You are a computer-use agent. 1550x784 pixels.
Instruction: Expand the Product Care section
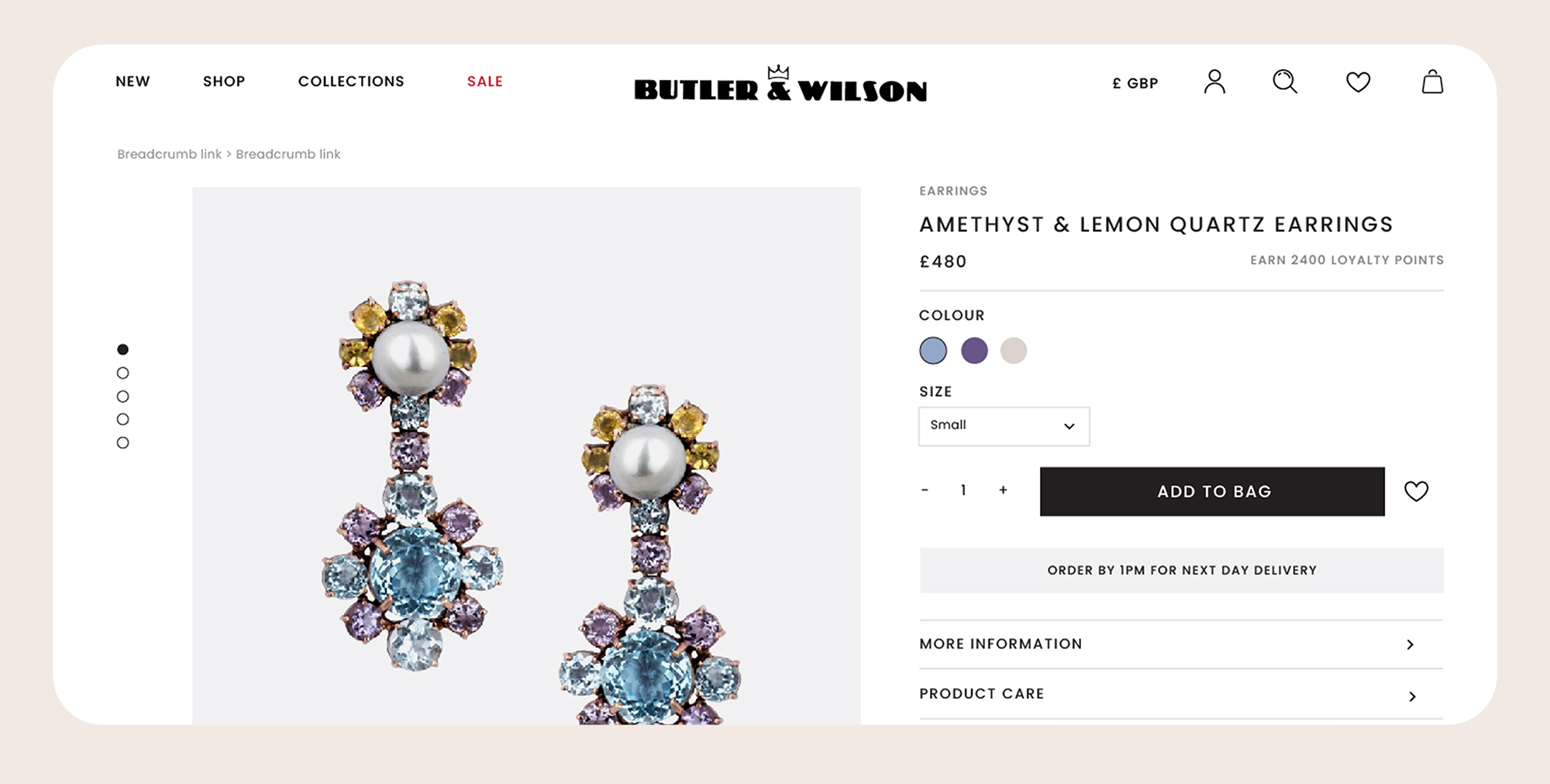pyautogui.click(x=1181, y=694)
